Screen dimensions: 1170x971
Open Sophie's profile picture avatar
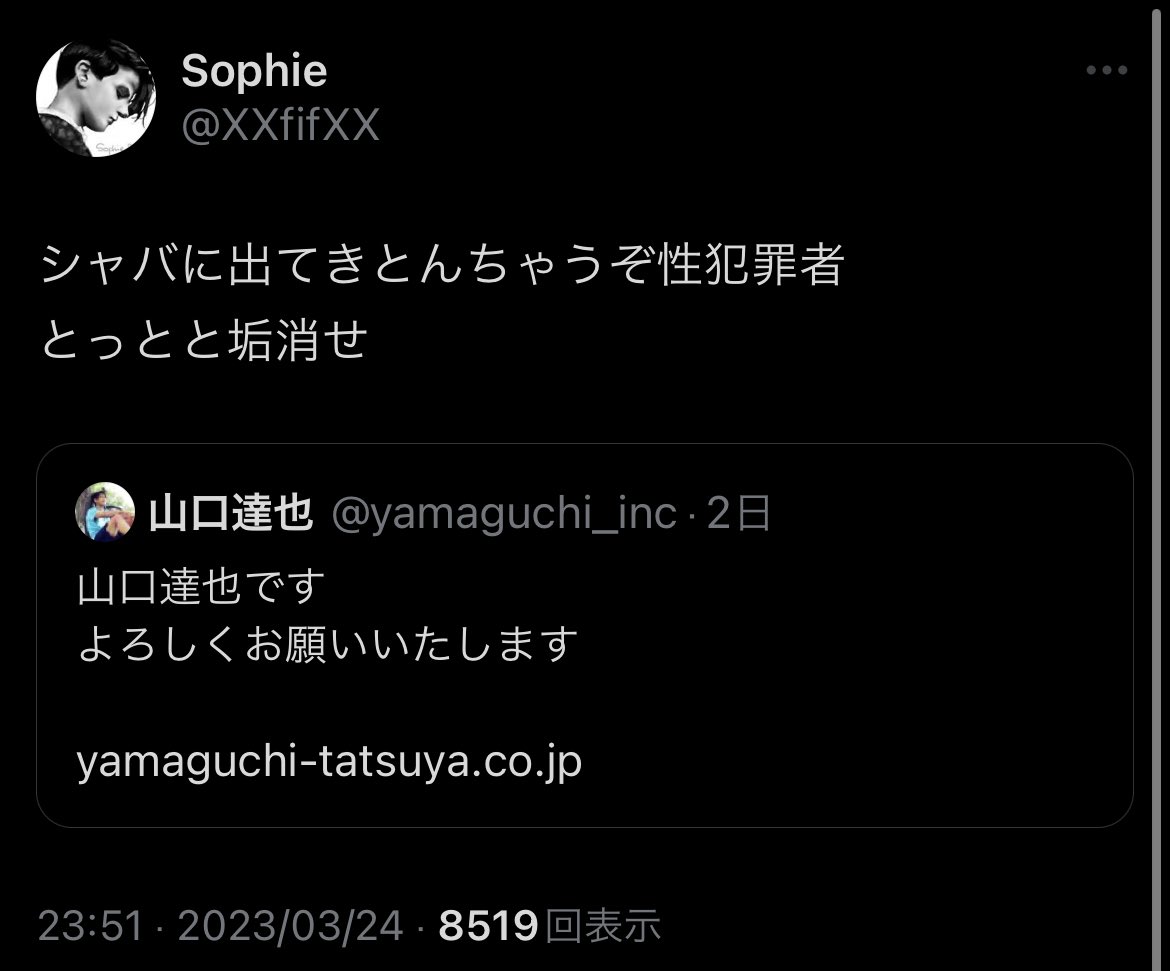96,99
